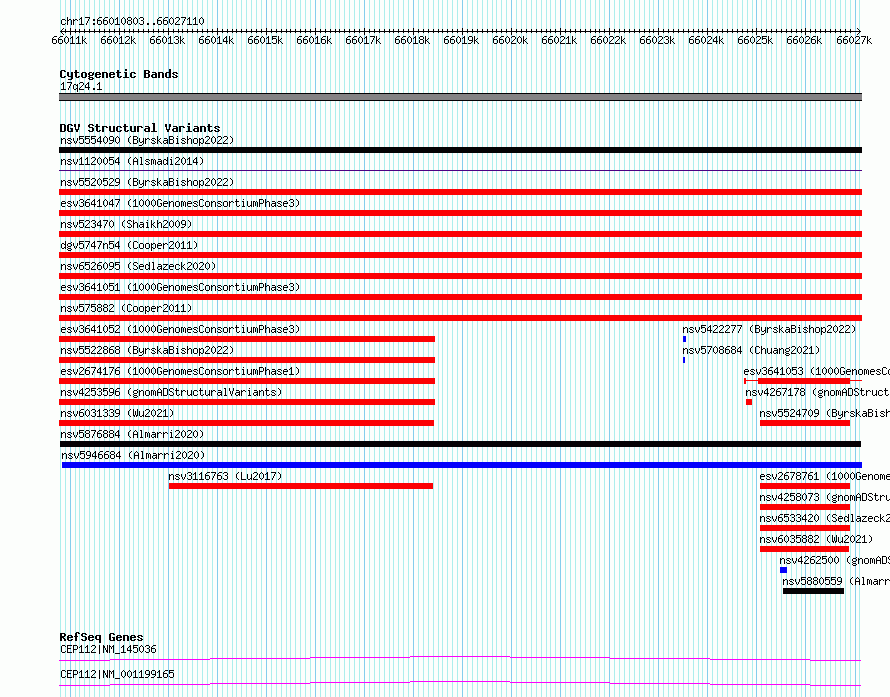This screenshot has width=890, height=697.
Task: Open nsv5422277 (ByrskaBishop2022) variant label
Action: (769, 329)
